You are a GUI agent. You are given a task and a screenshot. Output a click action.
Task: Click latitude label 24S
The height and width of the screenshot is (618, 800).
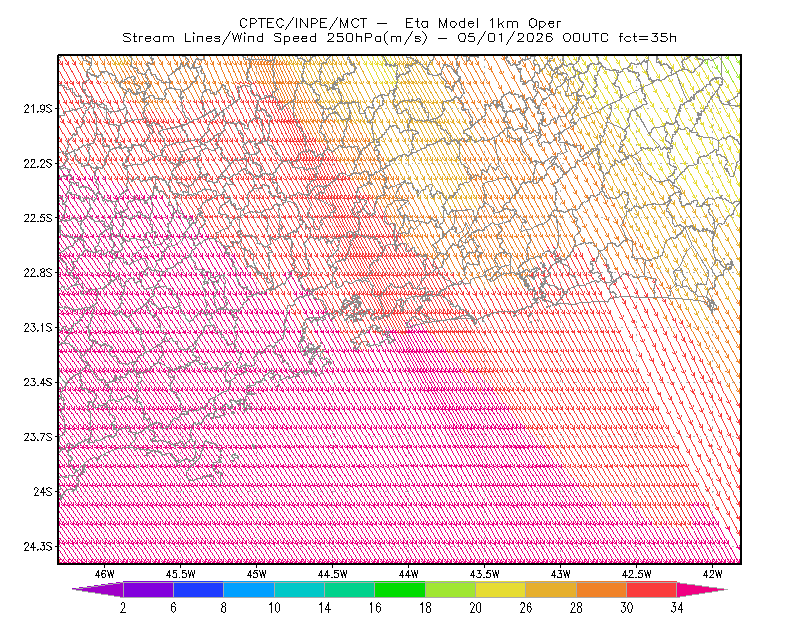43,491
